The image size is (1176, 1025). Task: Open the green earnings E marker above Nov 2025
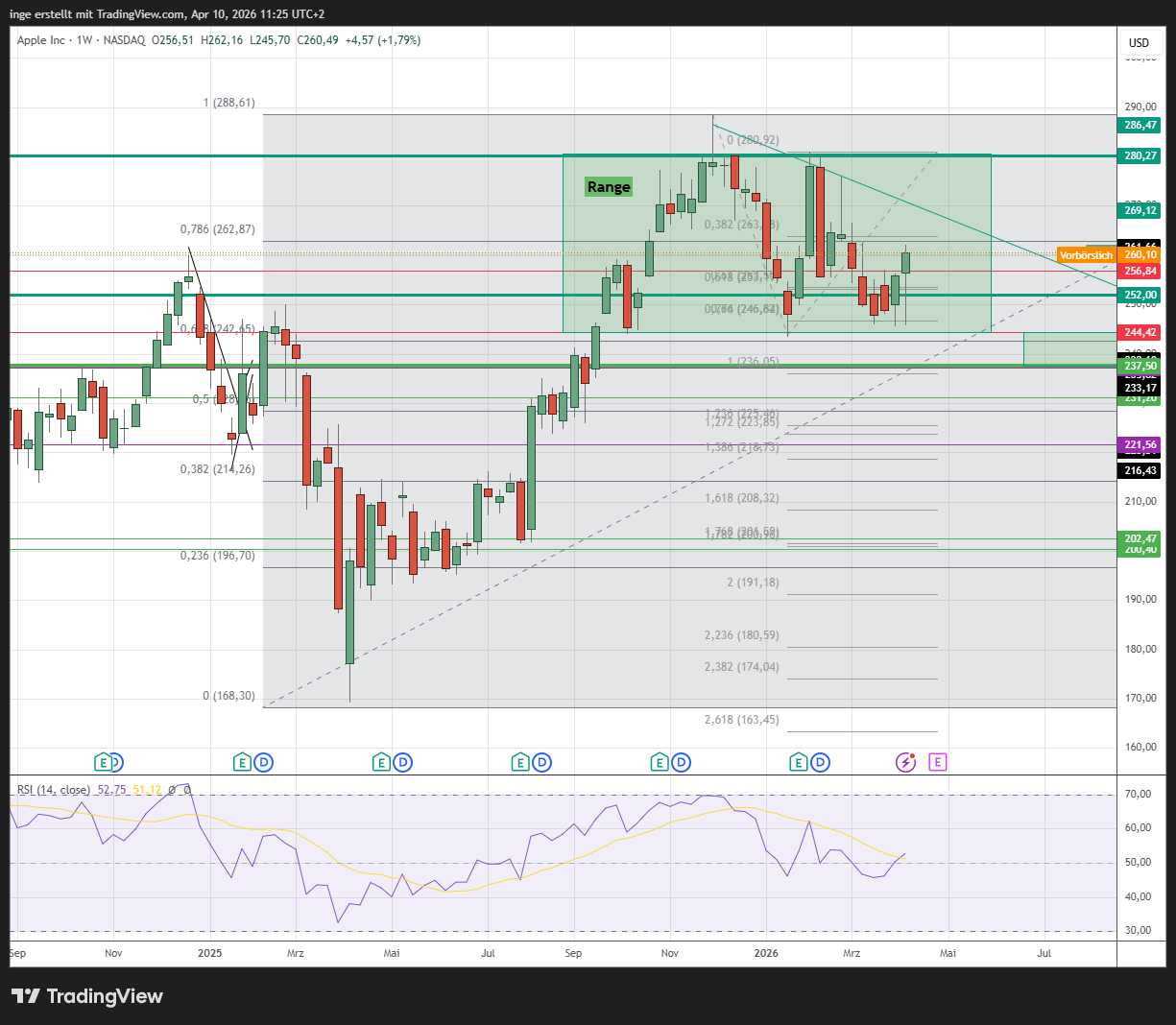click(660, 763)
